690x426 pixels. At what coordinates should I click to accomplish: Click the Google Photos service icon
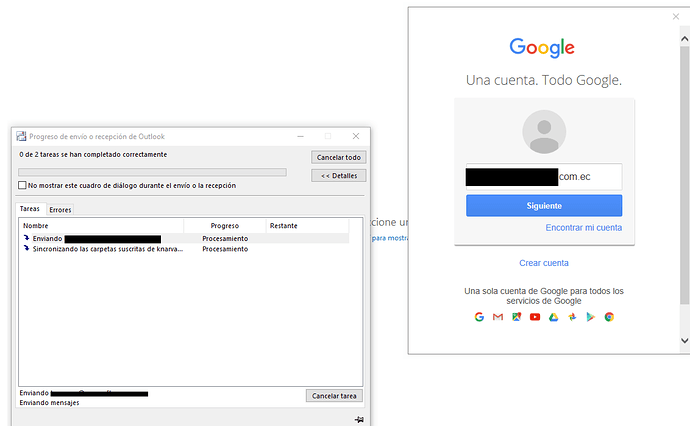click(x=572, y=317)
